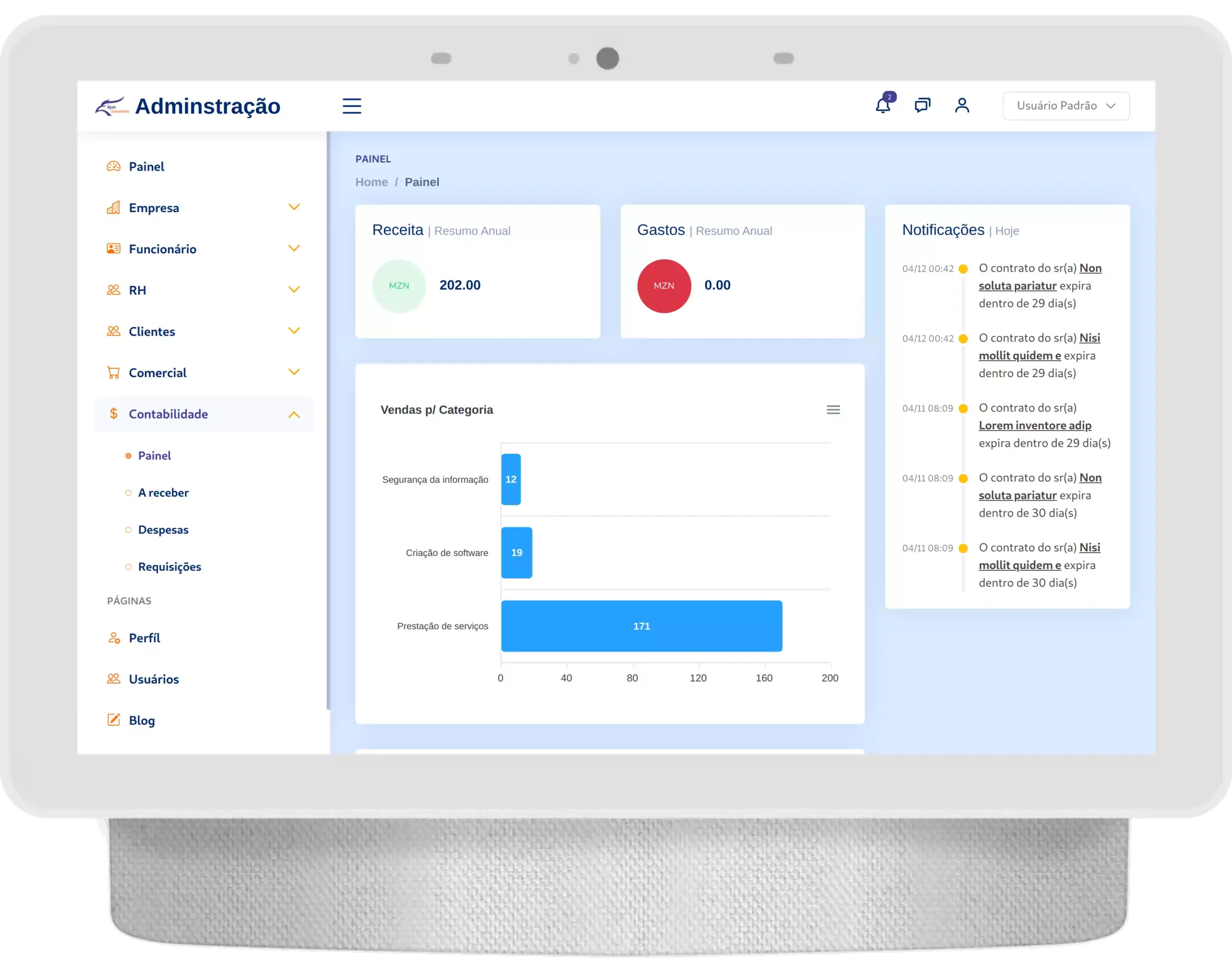This screenshot has width=1232, height=963.
Task: Select the A receber submenu item
Action: tap(163, 493)
